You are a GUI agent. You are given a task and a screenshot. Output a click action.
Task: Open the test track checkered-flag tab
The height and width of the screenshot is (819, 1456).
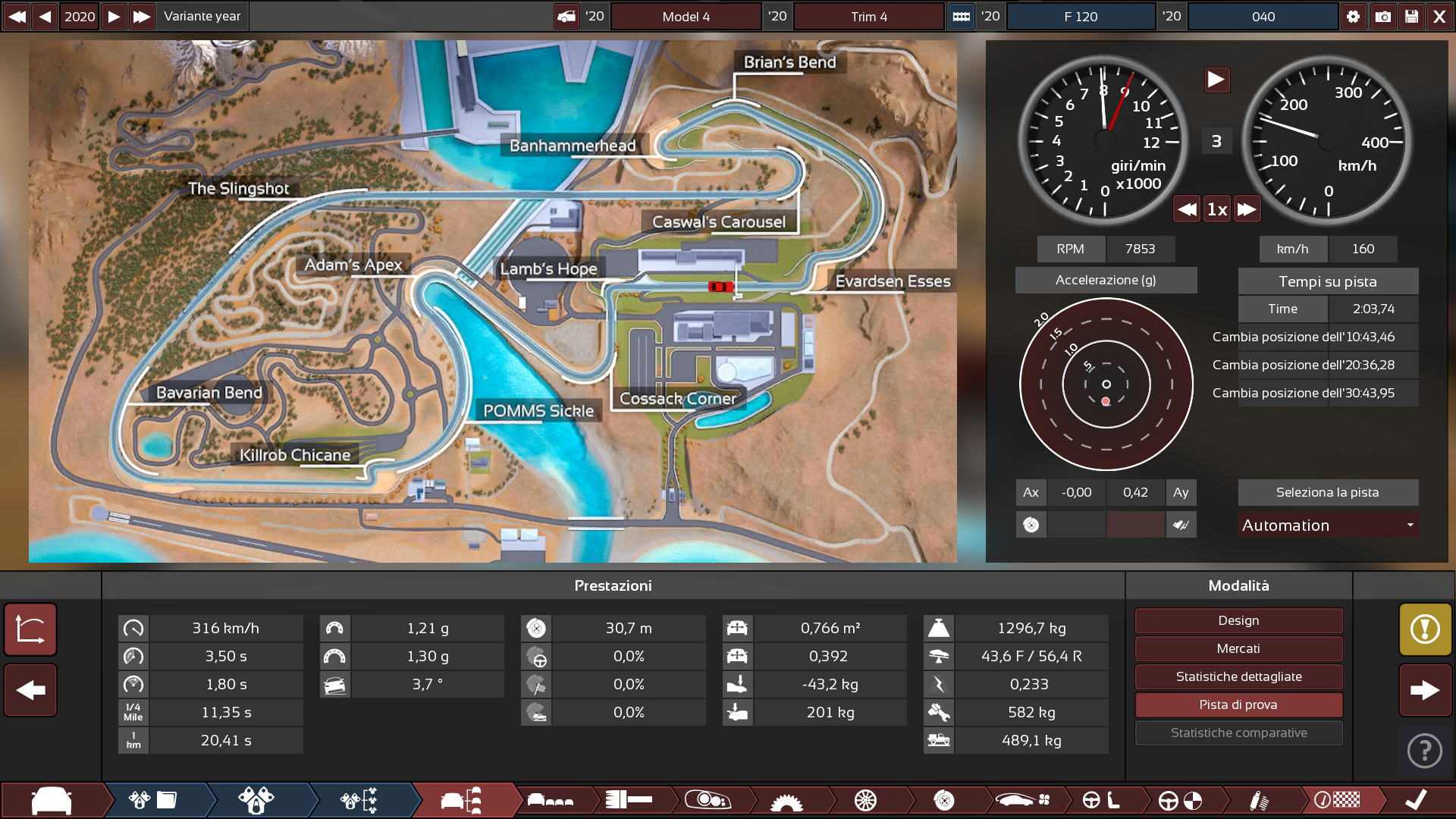pos(1338,800)
